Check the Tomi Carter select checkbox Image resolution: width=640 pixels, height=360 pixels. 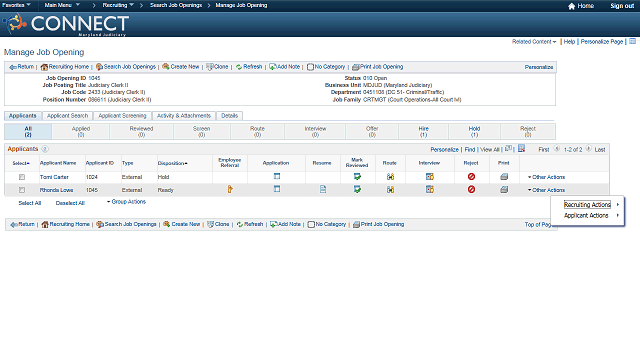coord(22,177)
